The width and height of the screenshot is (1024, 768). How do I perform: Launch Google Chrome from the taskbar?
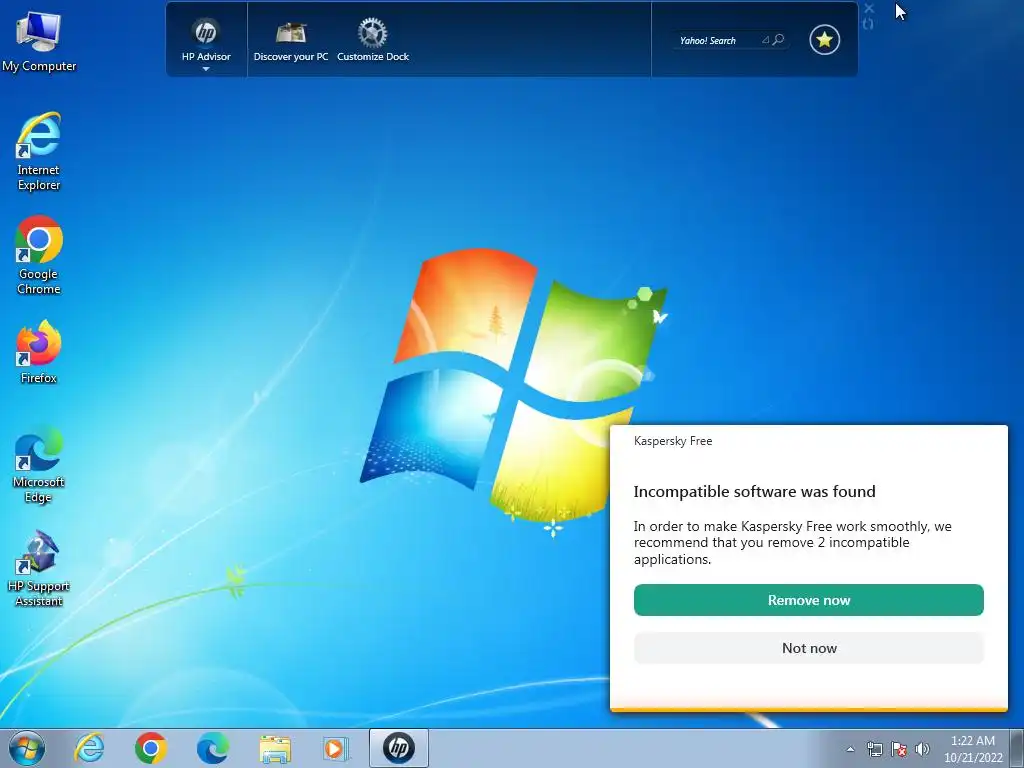pos(151,748)
